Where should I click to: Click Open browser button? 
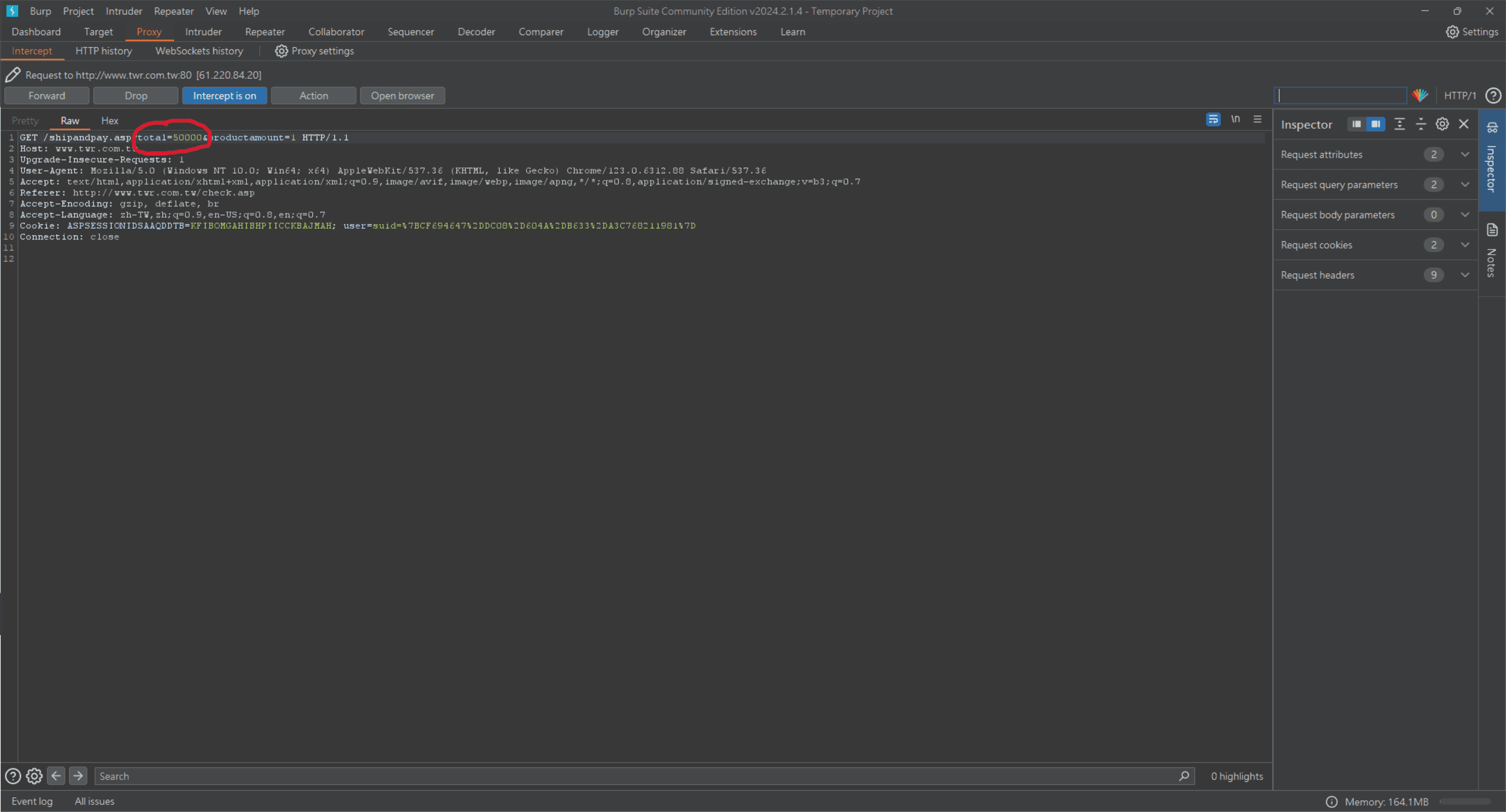pos(402,95)
